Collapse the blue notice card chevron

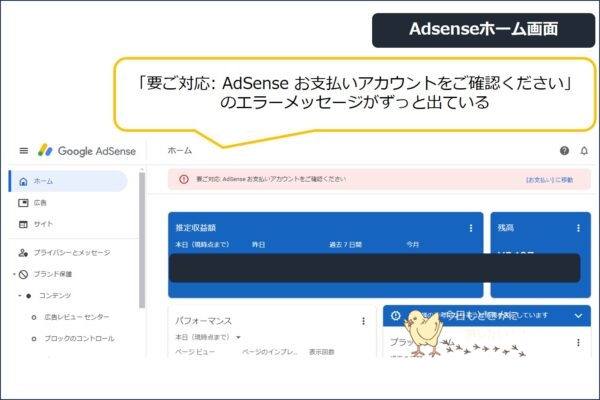[x=578, y=316]
